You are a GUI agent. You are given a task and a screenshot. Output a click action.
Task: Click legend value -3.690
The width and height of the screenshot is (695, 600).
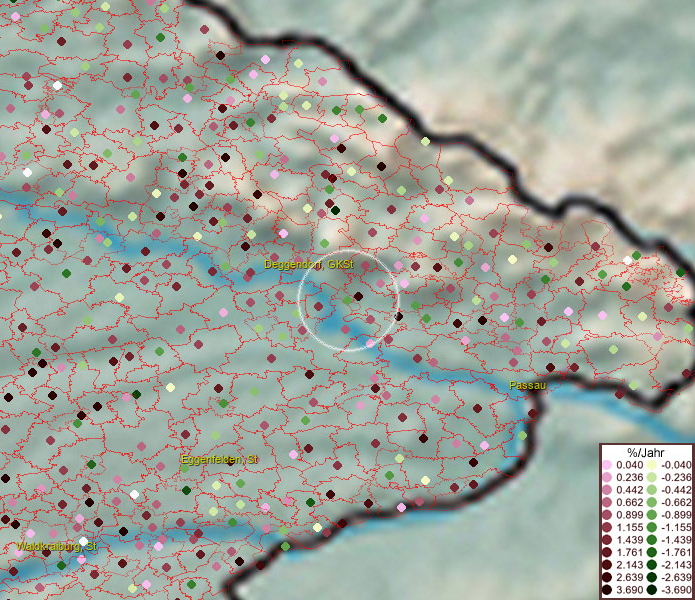pyautogui.click(x=676, y=590)
